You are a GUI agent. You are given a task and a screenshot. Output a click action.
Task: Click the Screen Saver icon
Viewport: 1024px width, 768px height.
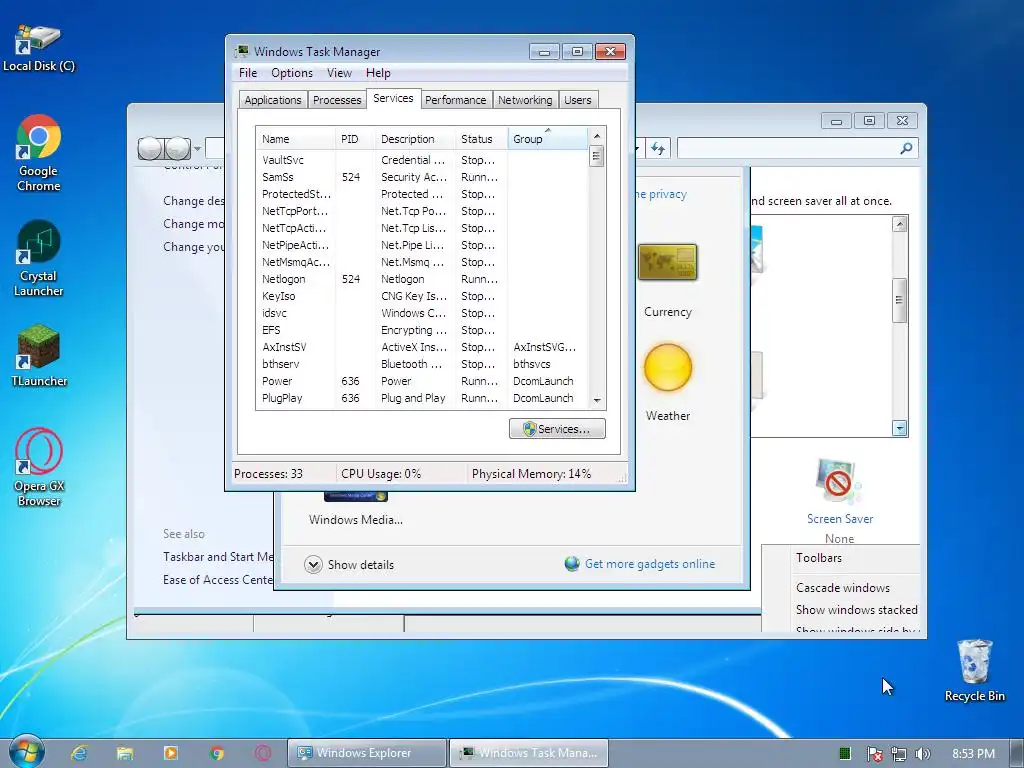[x=839, y=482]
